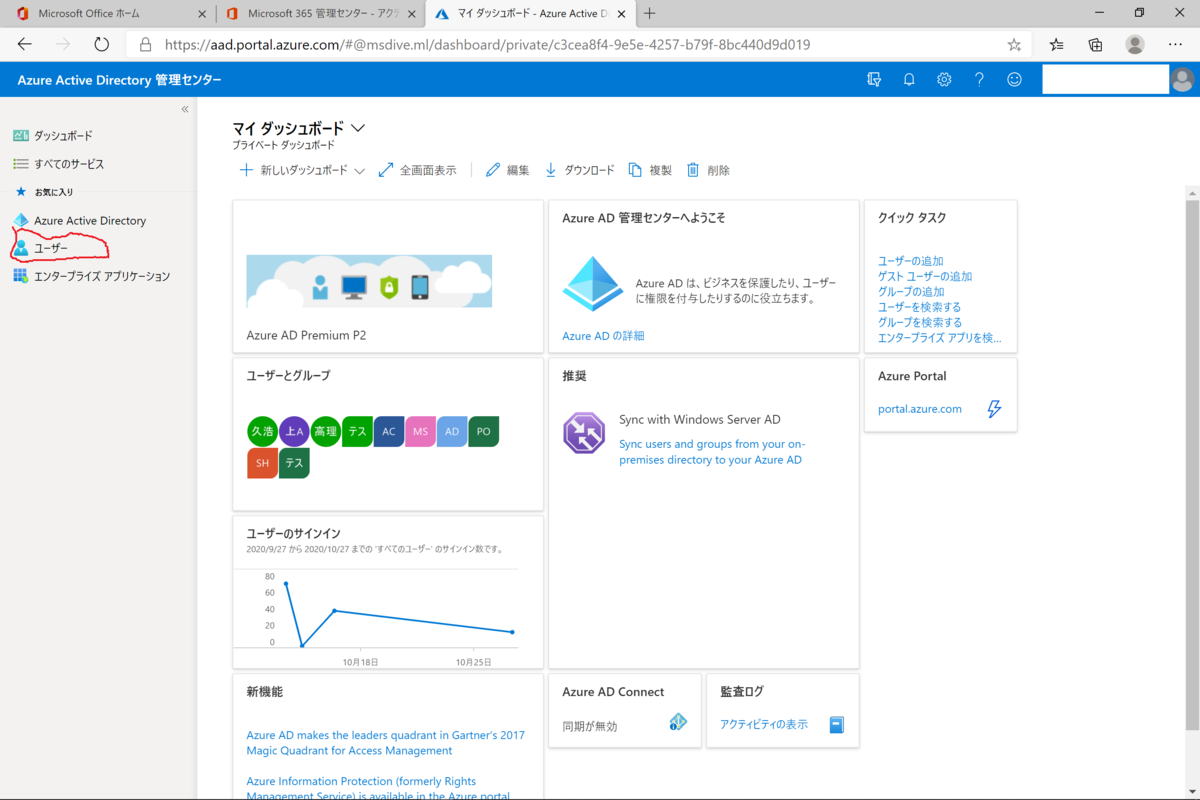The height and width of the screenshot is (800, 1200).
Task: Select the 高理 user avatar
Action: (x=325, y=431)
